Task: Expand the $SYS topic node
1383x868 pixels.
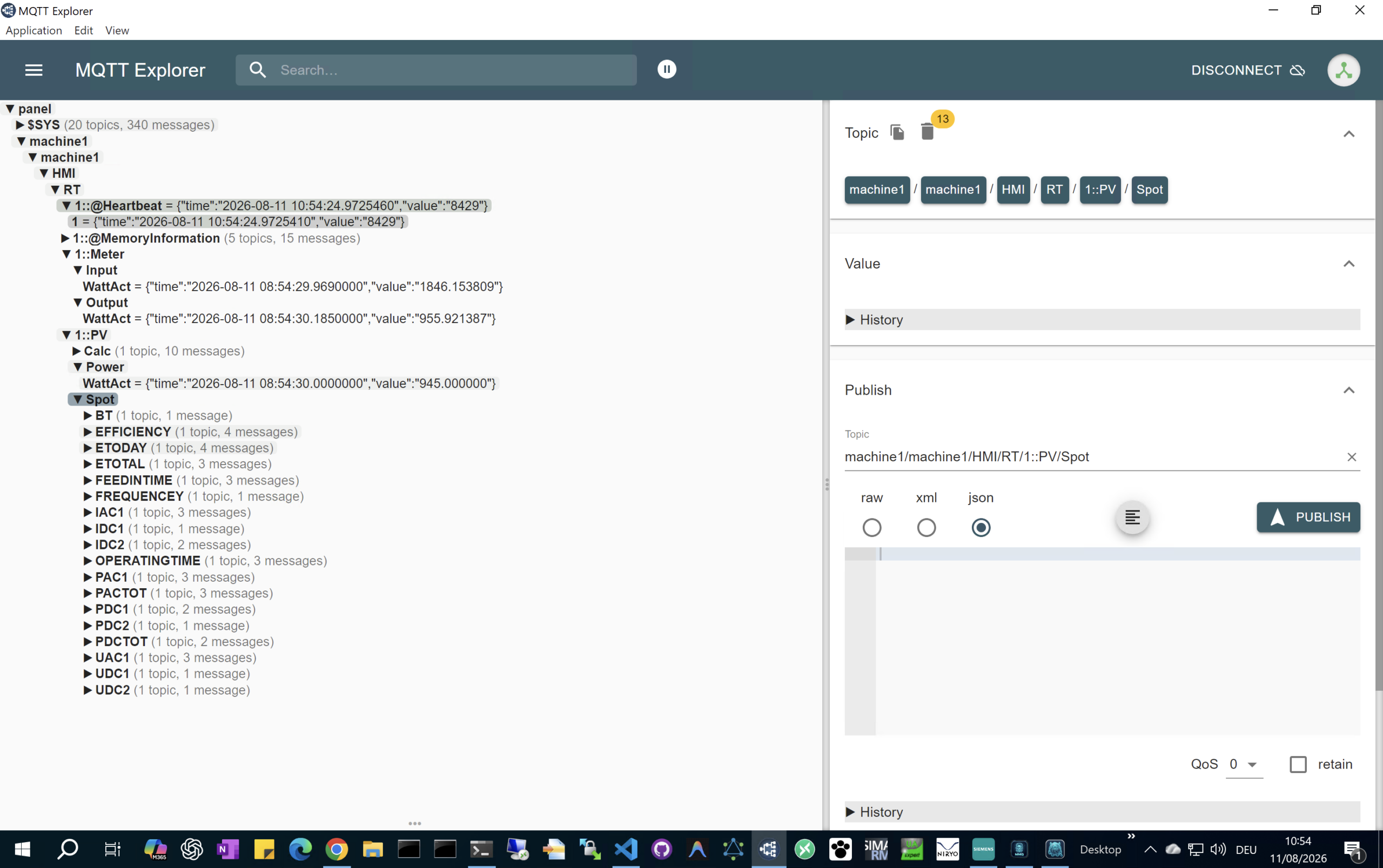Action: [20, 125]
